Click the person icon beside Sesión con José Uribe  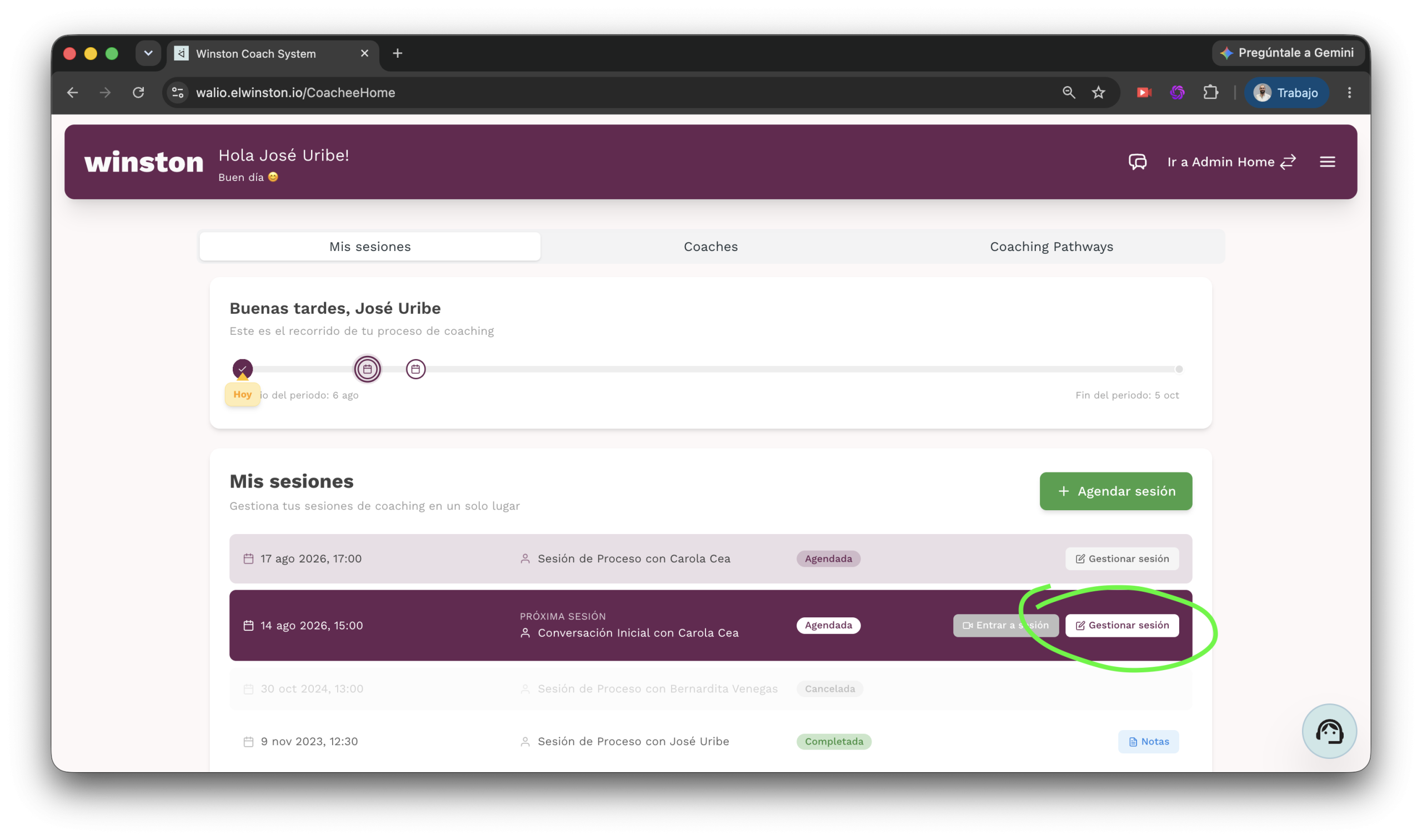(525, 742)
